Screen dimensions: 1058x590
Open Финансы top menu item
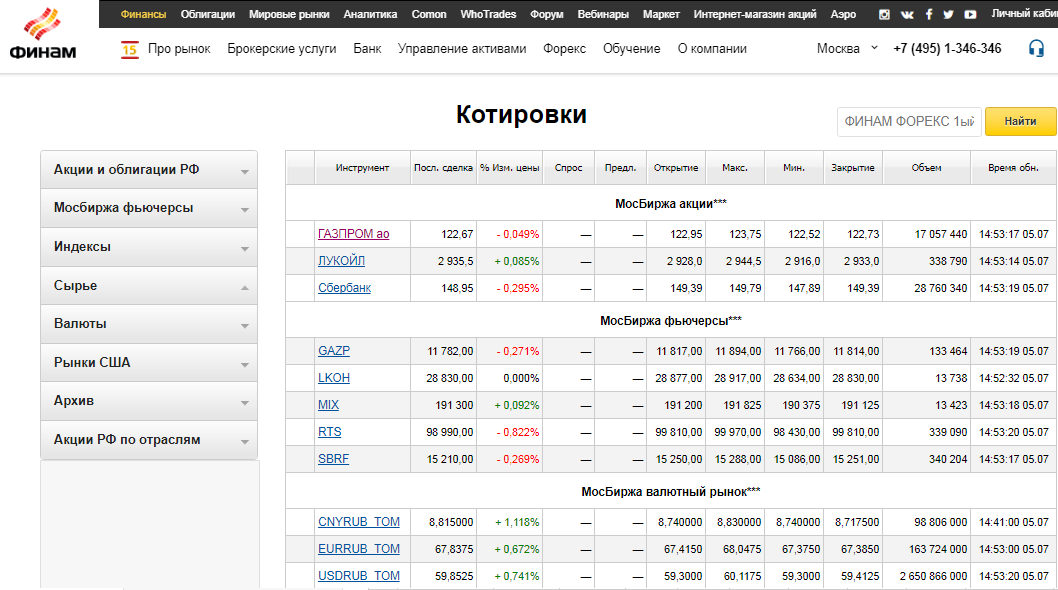[x=143, y=14]
